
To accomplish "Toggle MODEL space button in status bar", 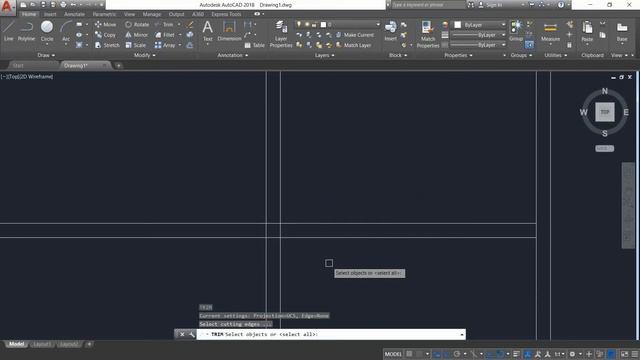I will tap(393, 354).
